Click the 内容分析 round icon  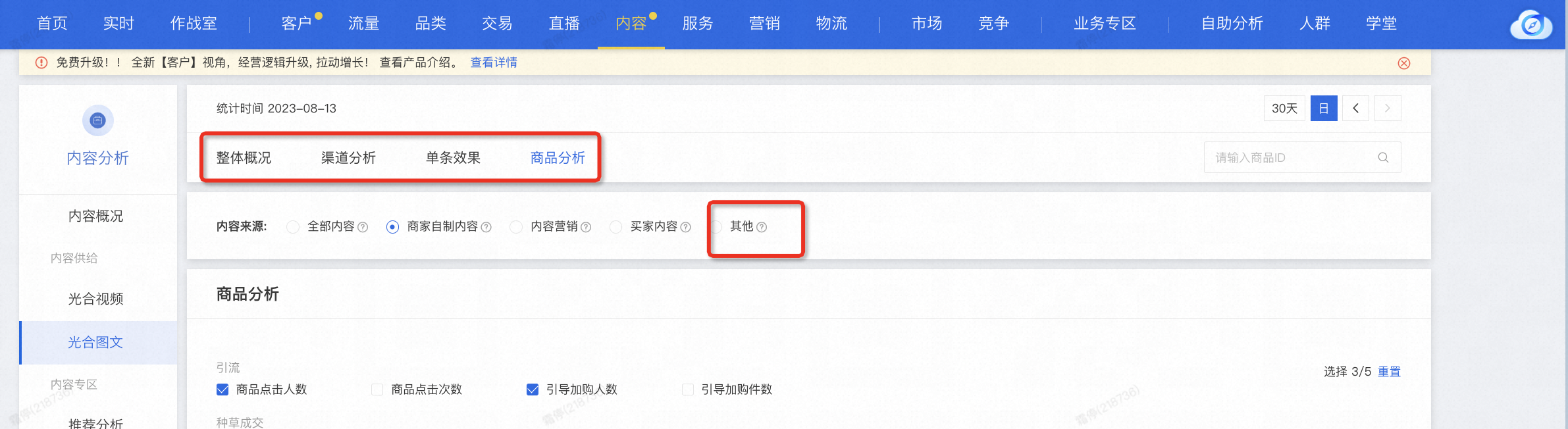98,120
